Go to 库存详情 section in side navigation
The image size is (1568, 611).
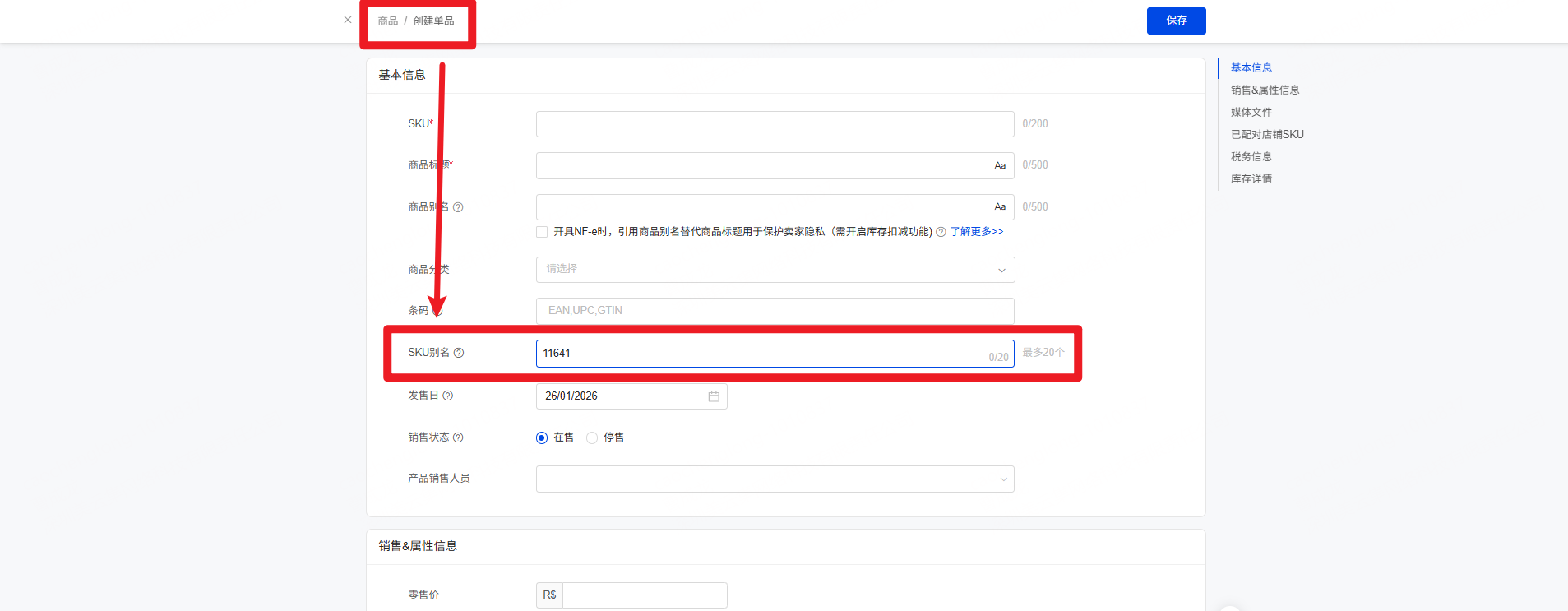point(1251,179)
